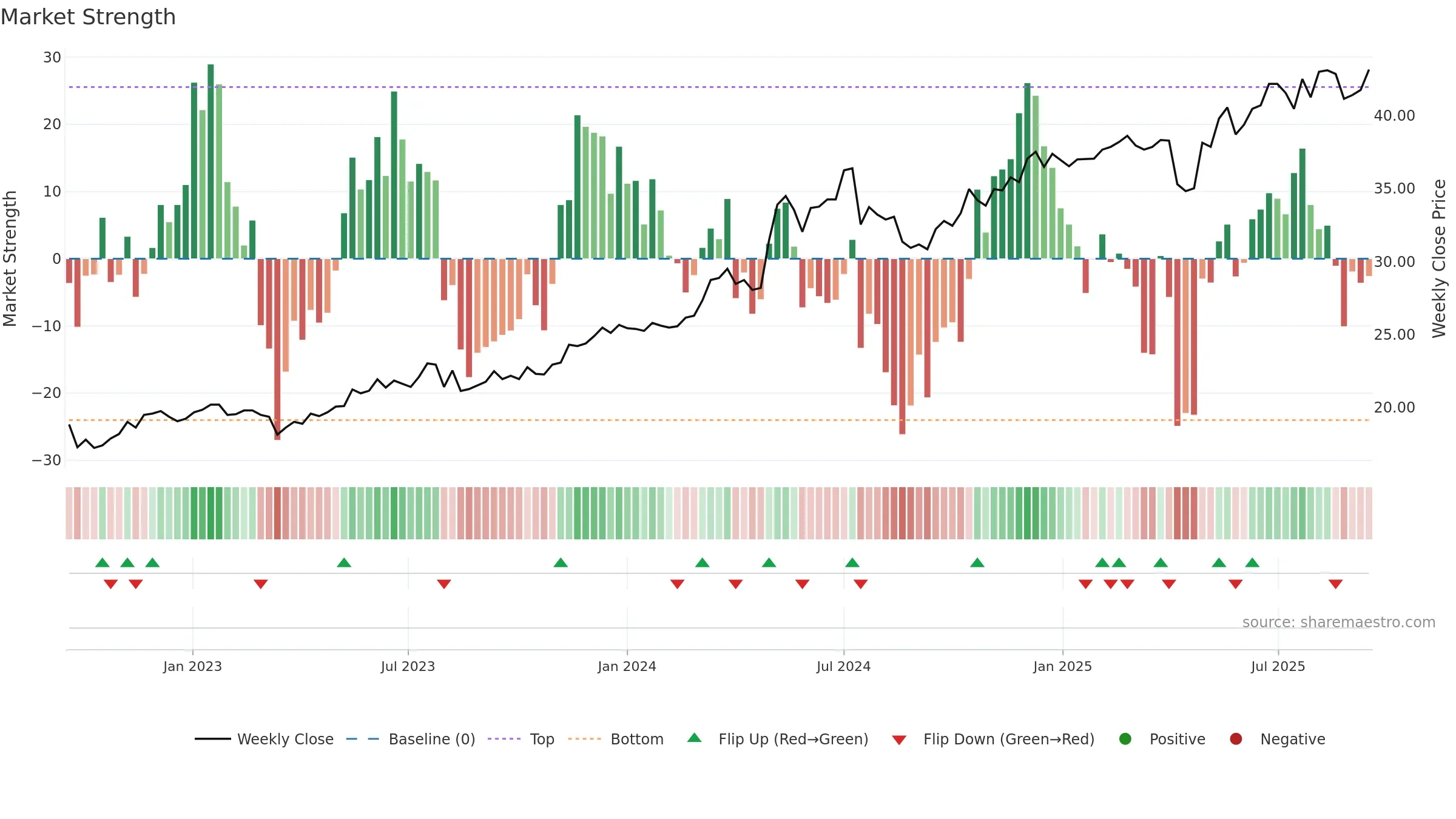1456x819 pixels.
Task: Click the black Weekly Close line sample in legend
Action: tap(213, 739)
